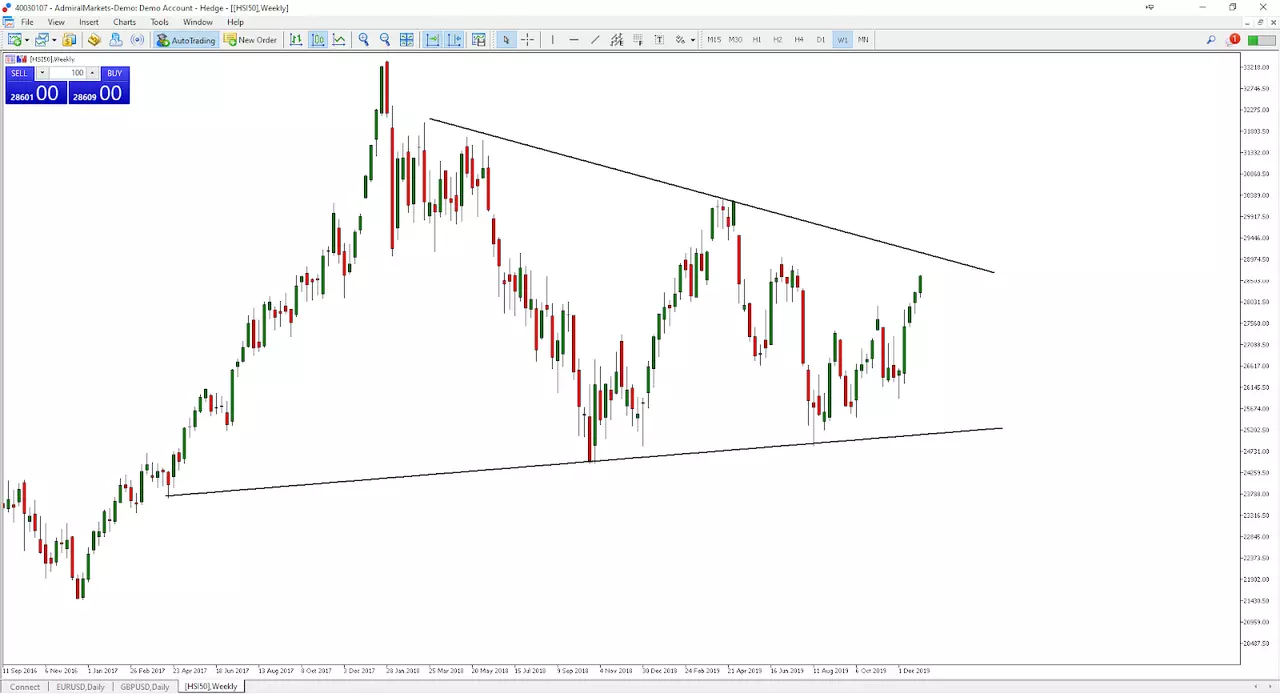
Task: Open the profiles dropdown arrow
Action: pyautogui.click(x=54, y=40)
